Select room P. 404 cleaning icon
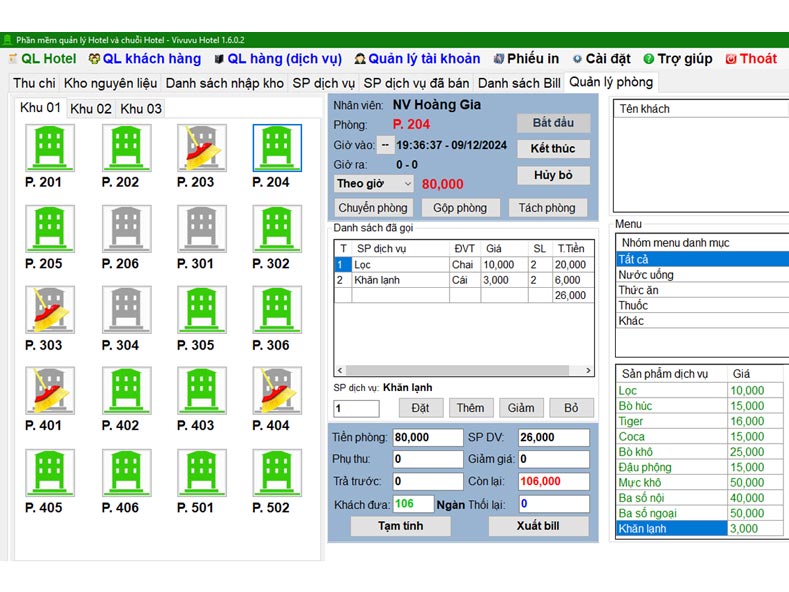The height and width of the screenshot is (592, 789). [277, 390]
